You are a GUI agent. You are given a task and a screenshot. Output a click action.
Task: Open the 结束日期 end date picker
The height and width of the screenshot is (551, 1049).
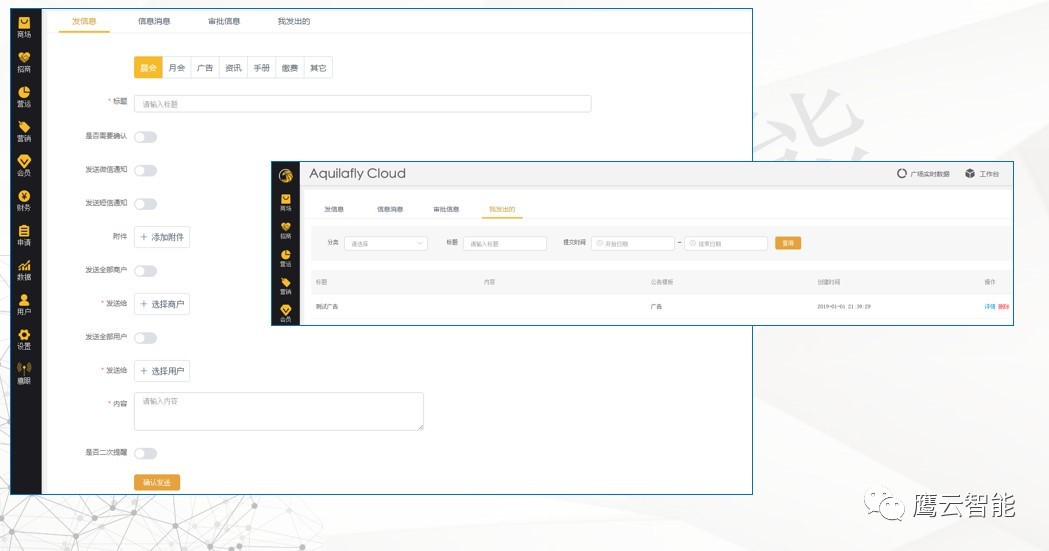[x=726, y=243]
